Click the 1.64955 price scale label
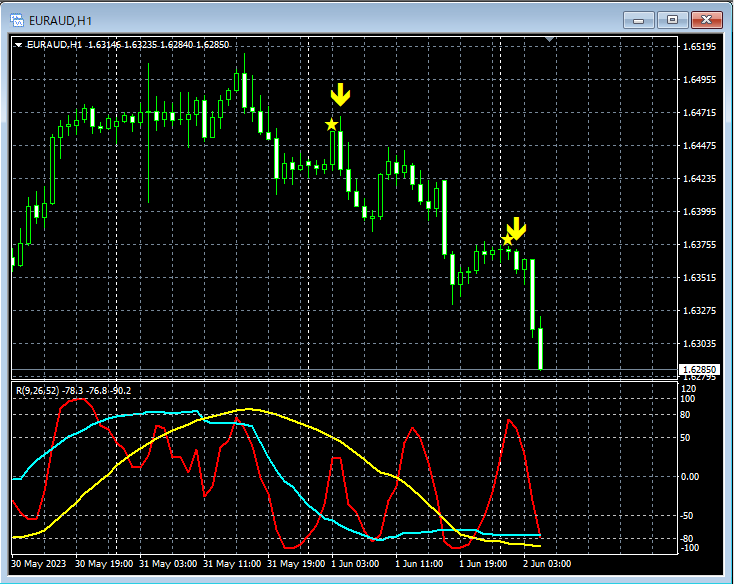The width and height of the screenshot is (735, 584). [700, 80]
